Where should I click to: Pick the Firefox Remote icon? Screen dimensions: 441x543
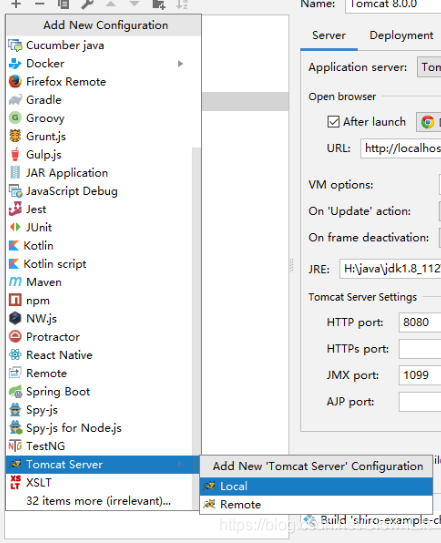coord(15,82)
